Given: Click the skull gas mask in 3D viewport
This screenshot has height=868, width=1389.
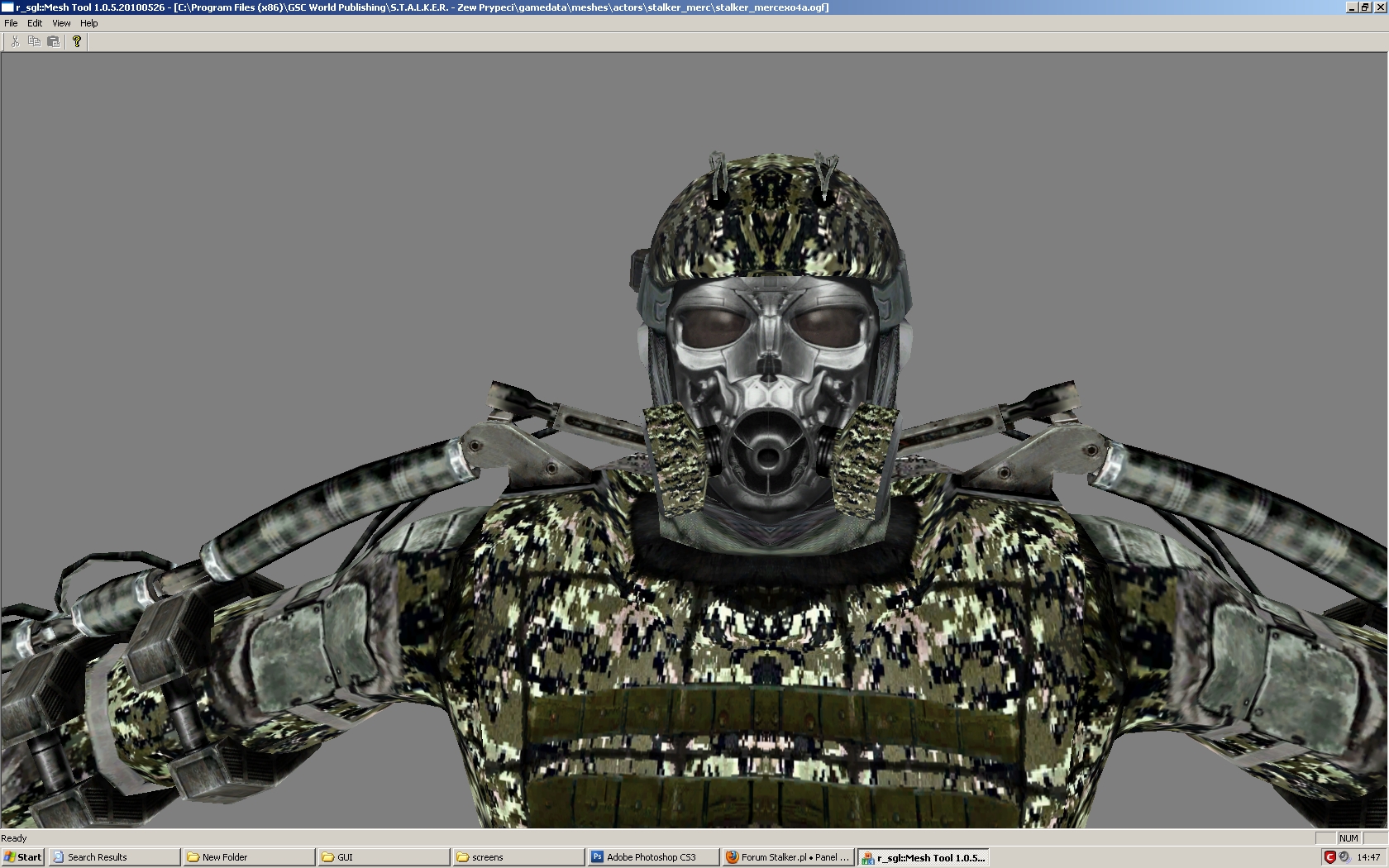Looking at the screenshot, I should pos(770,393).
